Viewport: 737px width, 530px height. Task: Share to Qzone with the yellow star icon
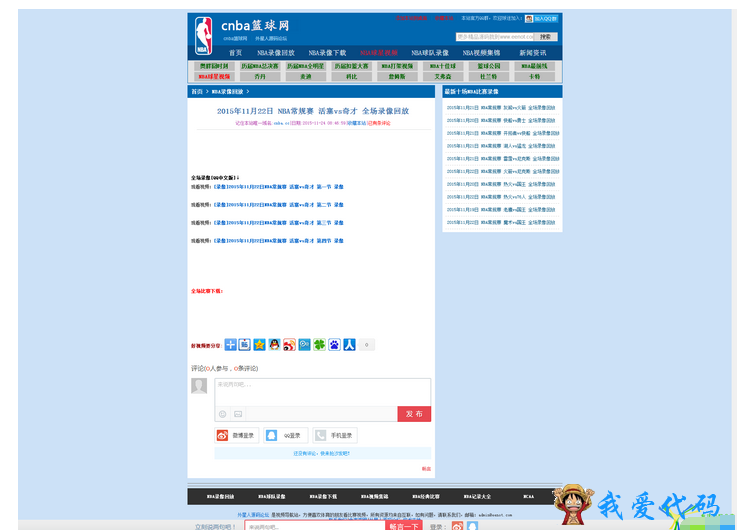tap(259, 344)
